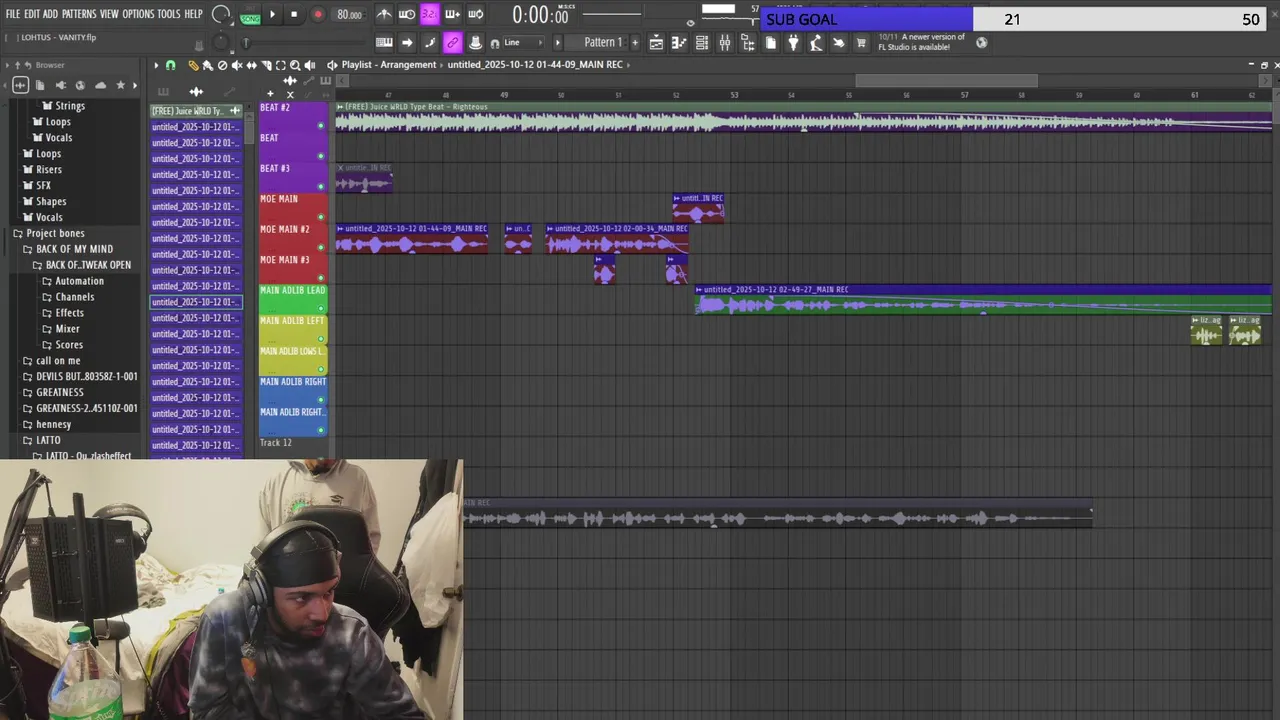The width and height of the screenshot is (1280, 720).
Task: Toggle the highlighted countdown before recording
Action: point(429,14)
